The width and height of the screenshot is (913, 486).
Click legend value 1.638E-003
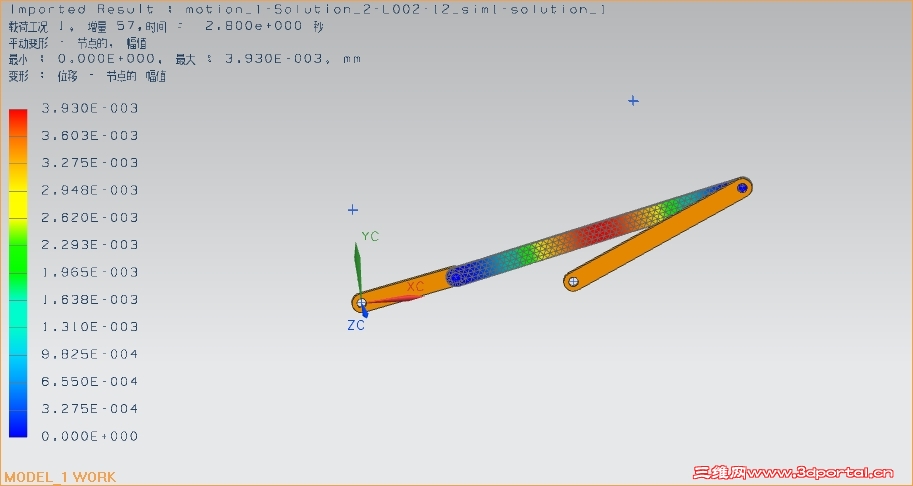point(90,300)
